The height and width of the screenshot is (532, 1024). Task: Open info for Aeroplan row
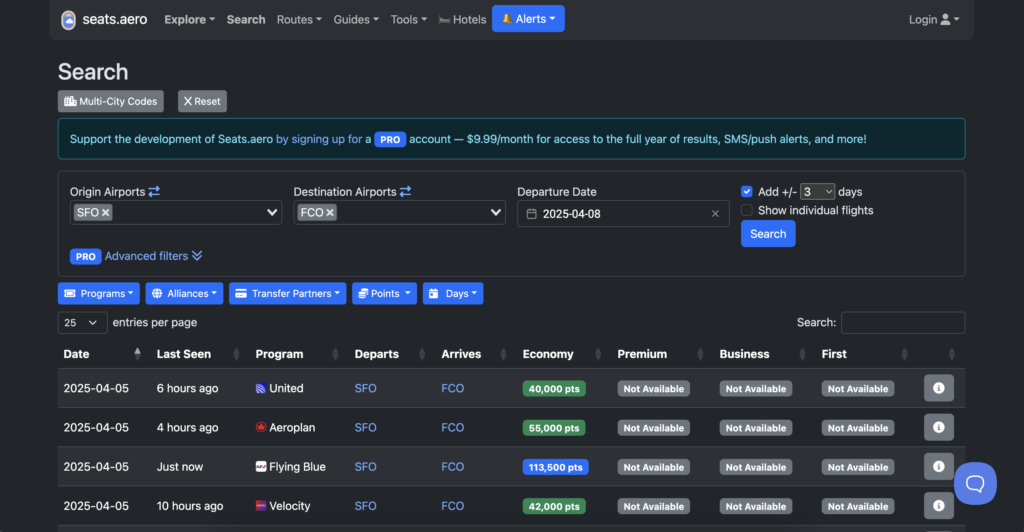tap(938, 428)
